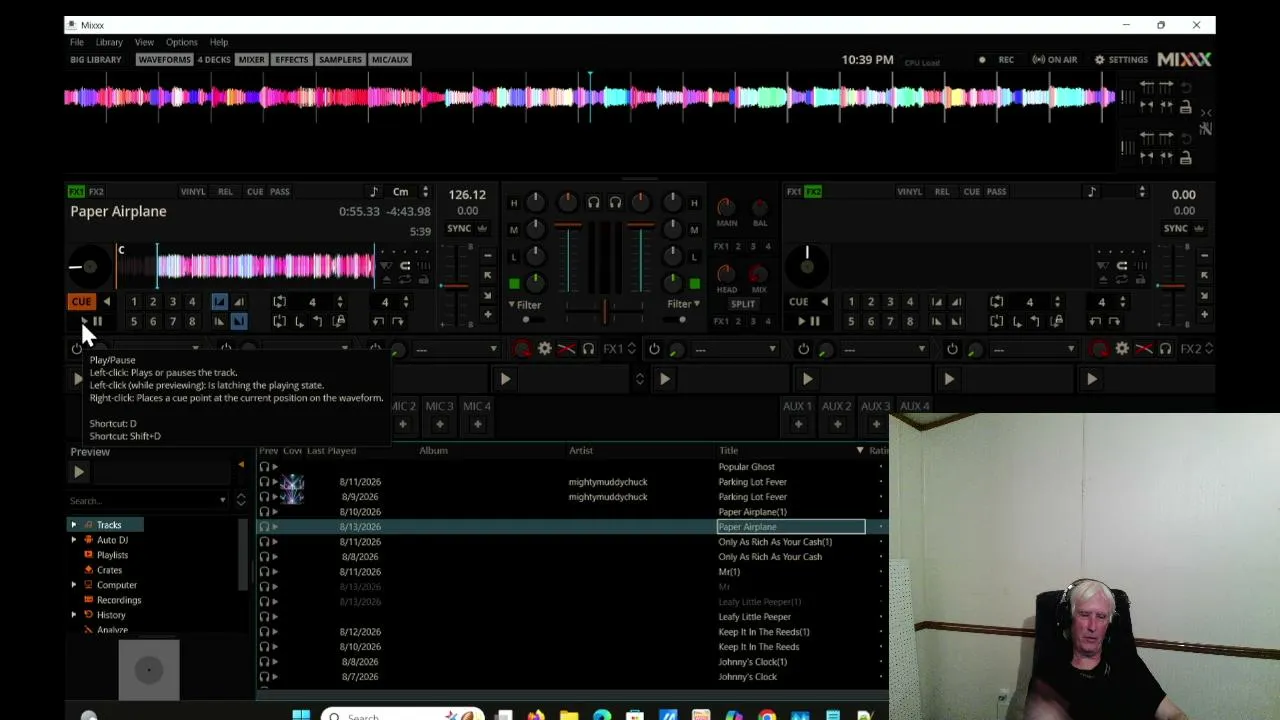1280x720 pixels.
Task: Toggle FX1 headphone routing icon
Action: 588,349
